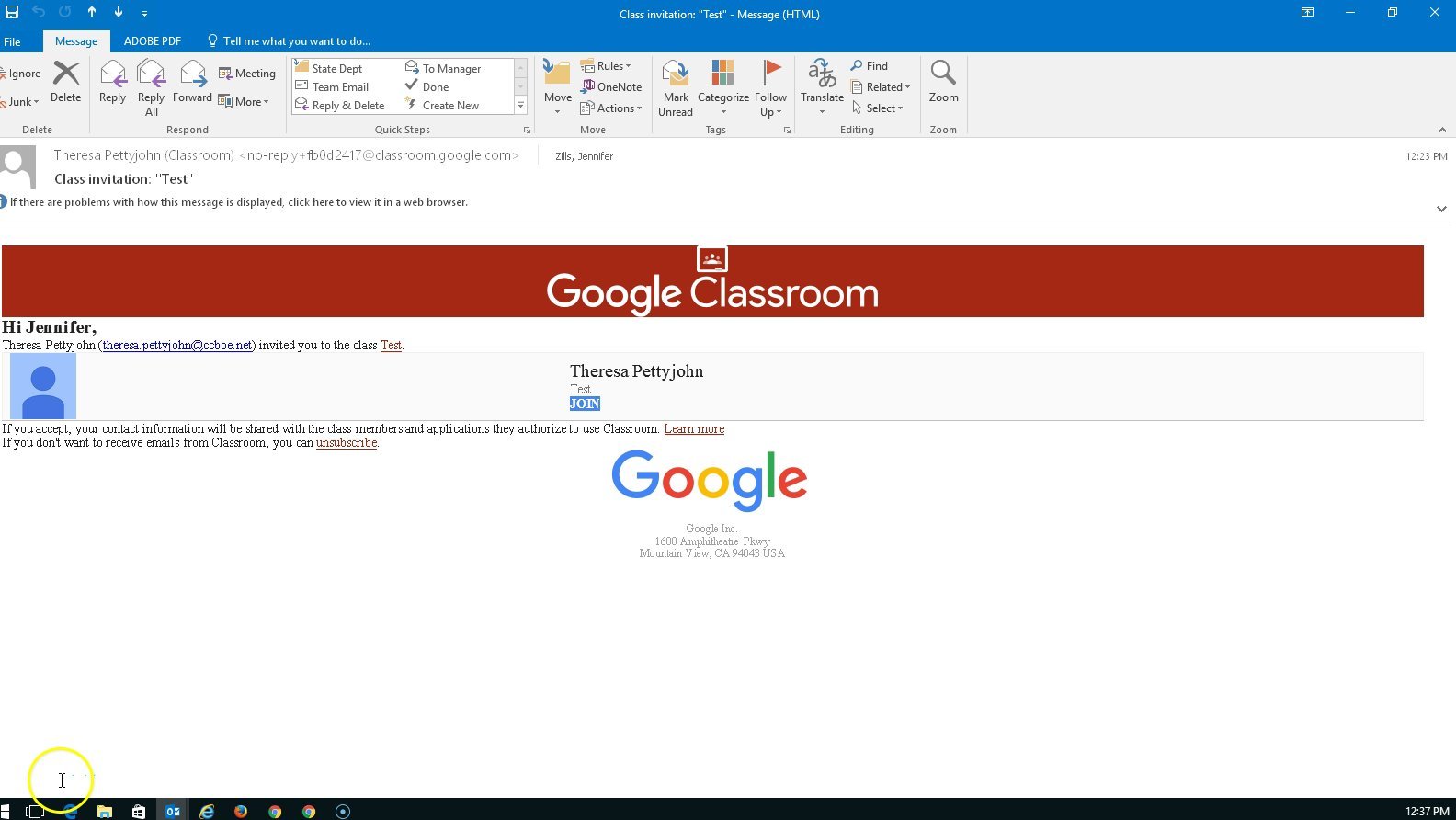
Task: Collapse the ribbon with the caret
Action: pyautogui.click(x=1442, y=131)
